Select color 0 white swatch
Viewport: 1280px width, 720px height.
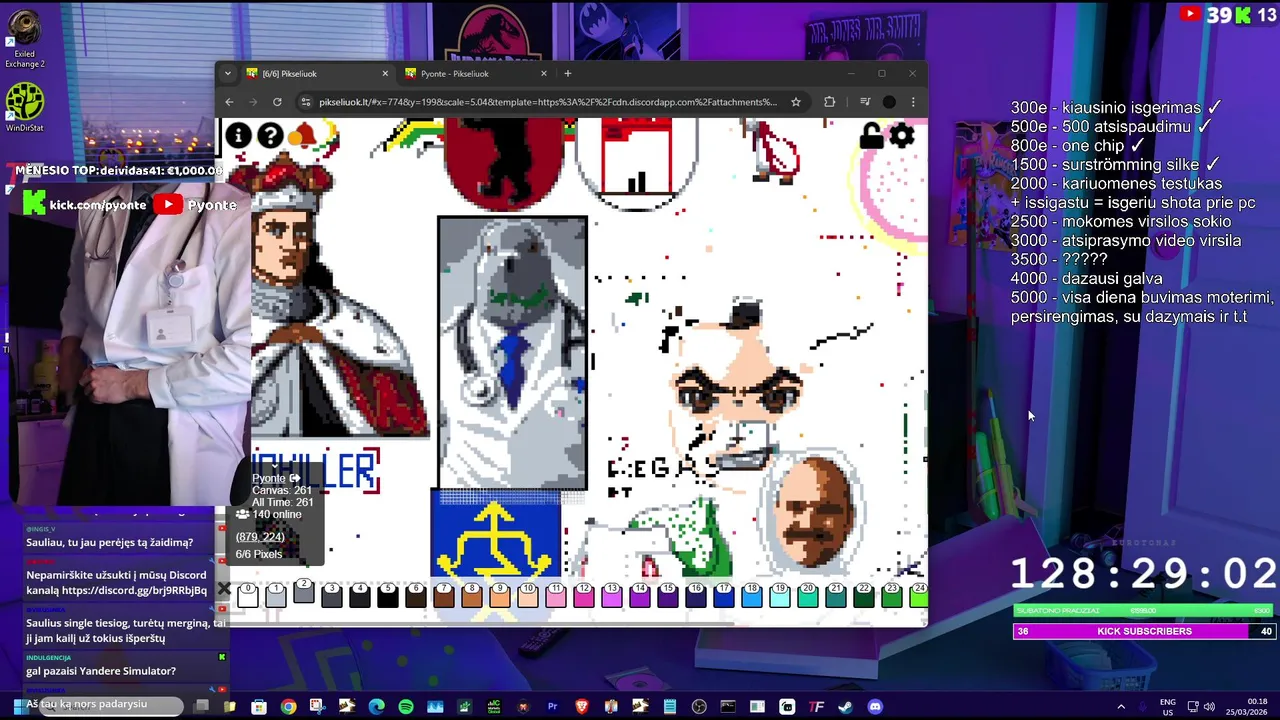point(247,595)
